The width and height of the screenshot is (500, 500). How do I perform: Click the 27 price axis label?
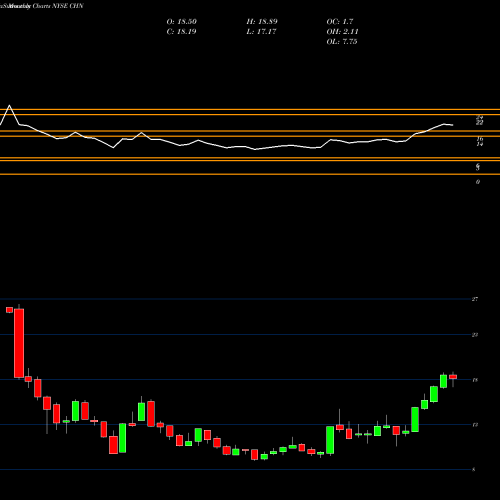coord(475,299)
